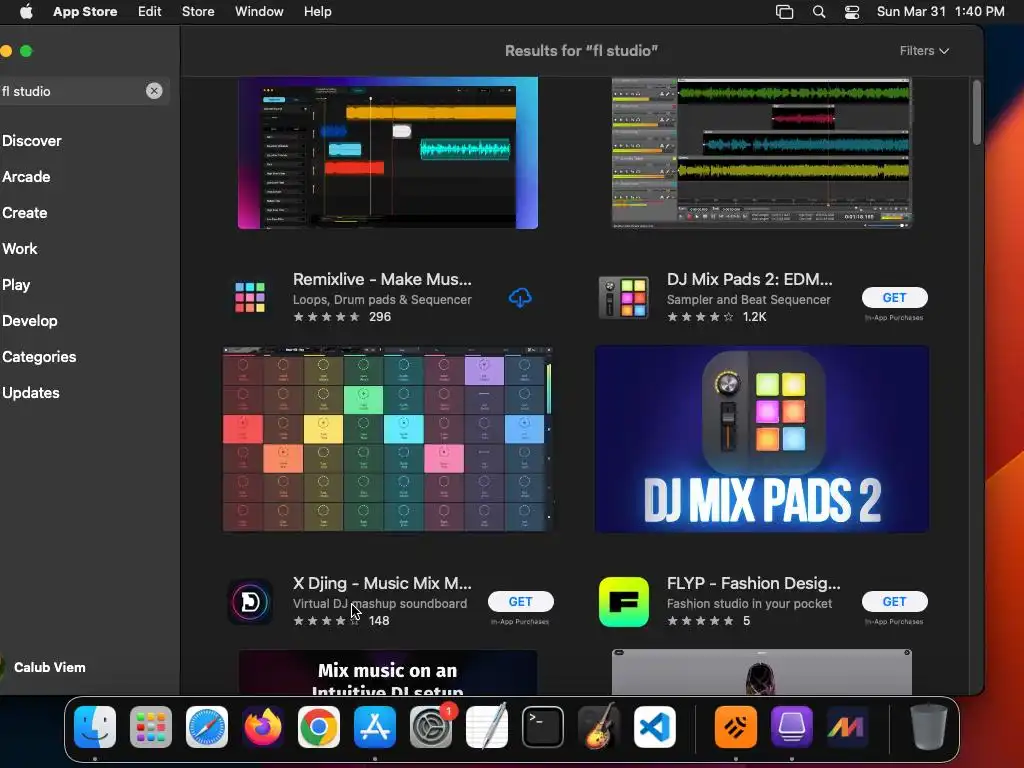
Task: Click the date and time in menu bar
Action: (940, 12)
